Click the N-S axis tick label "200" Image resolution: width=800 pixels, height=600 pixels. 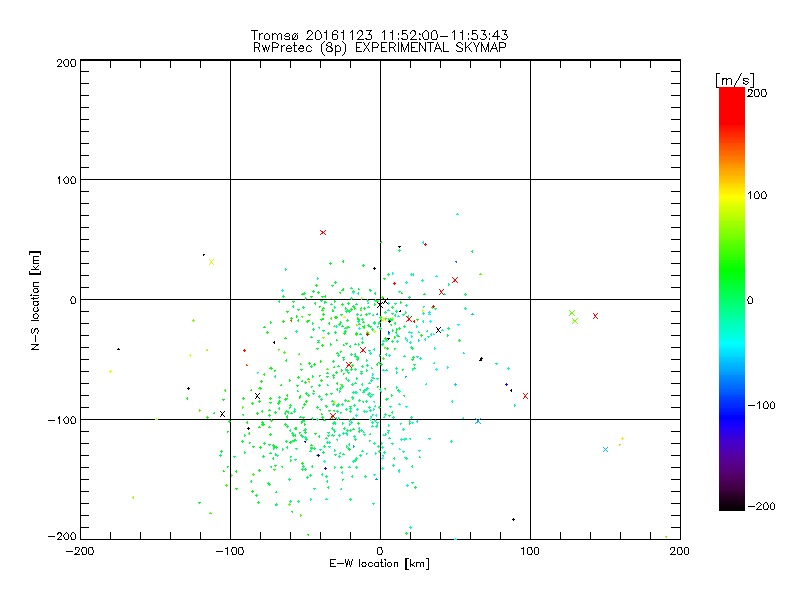[x=66, y=64]
